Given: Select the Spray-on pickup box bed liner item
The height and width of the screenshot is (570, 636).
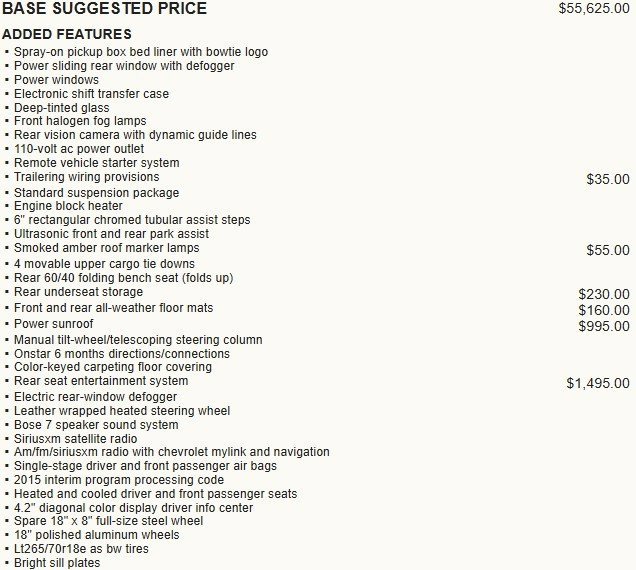Looking at the screenshot, I should [x=140, y=52].
